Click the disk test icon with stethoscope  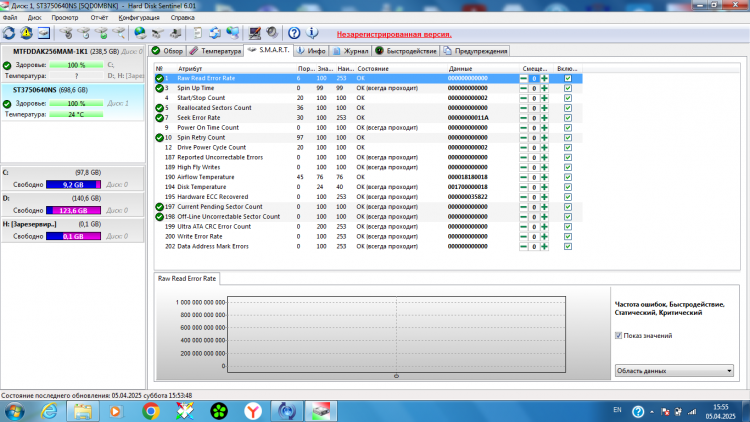(66, 33)
